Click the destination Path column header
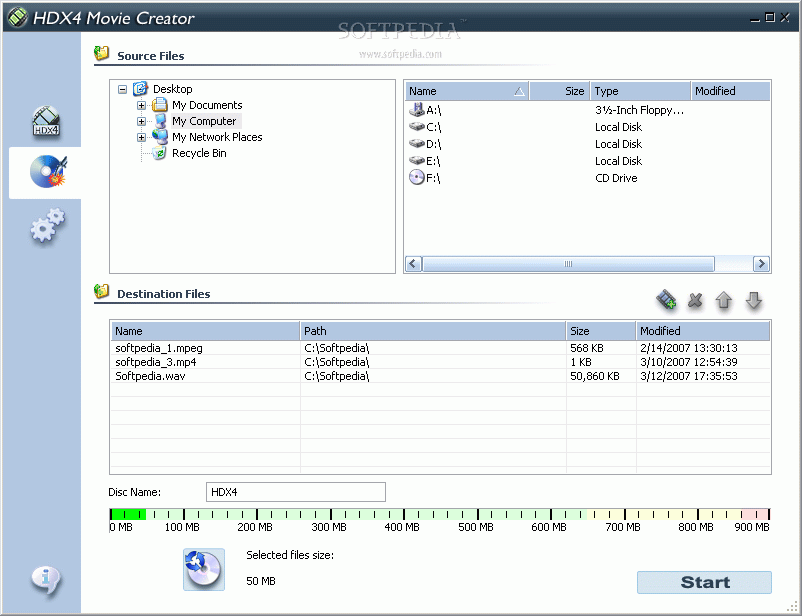 [433, 331]
